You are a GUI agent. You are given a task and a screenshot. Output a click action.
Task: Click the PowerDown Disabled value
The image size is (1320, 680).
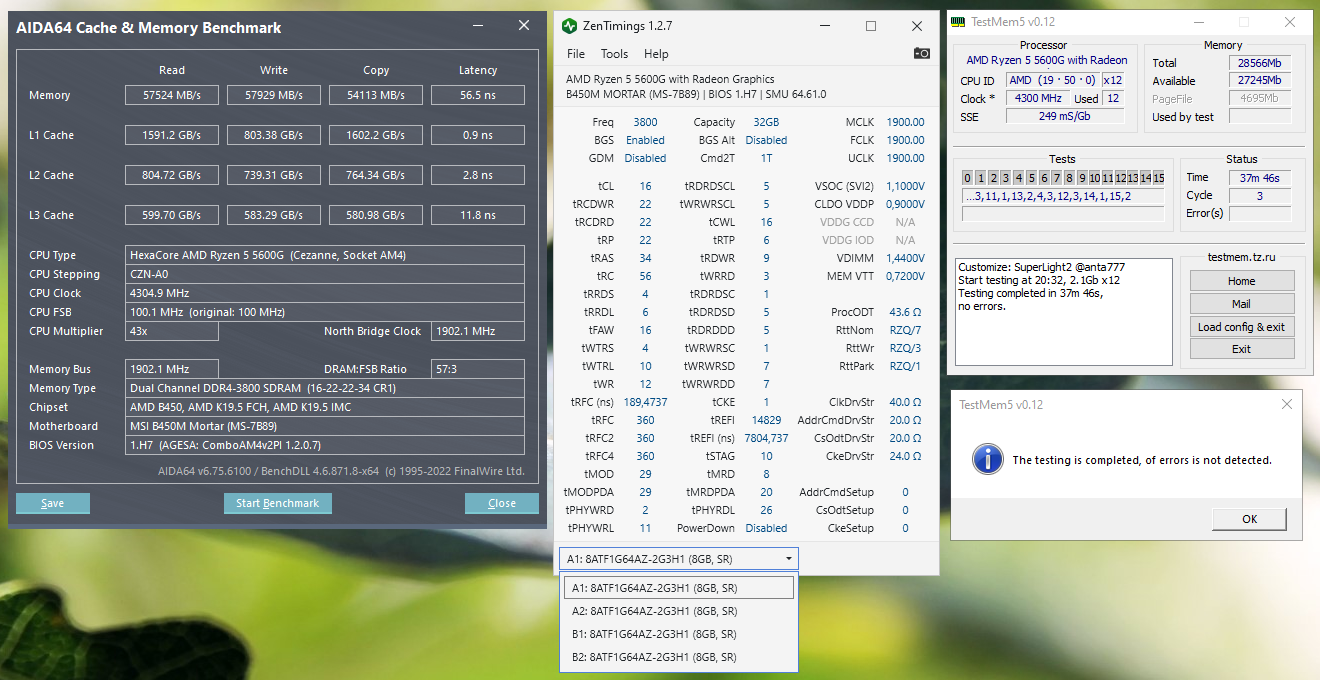[x=766, y=528]
